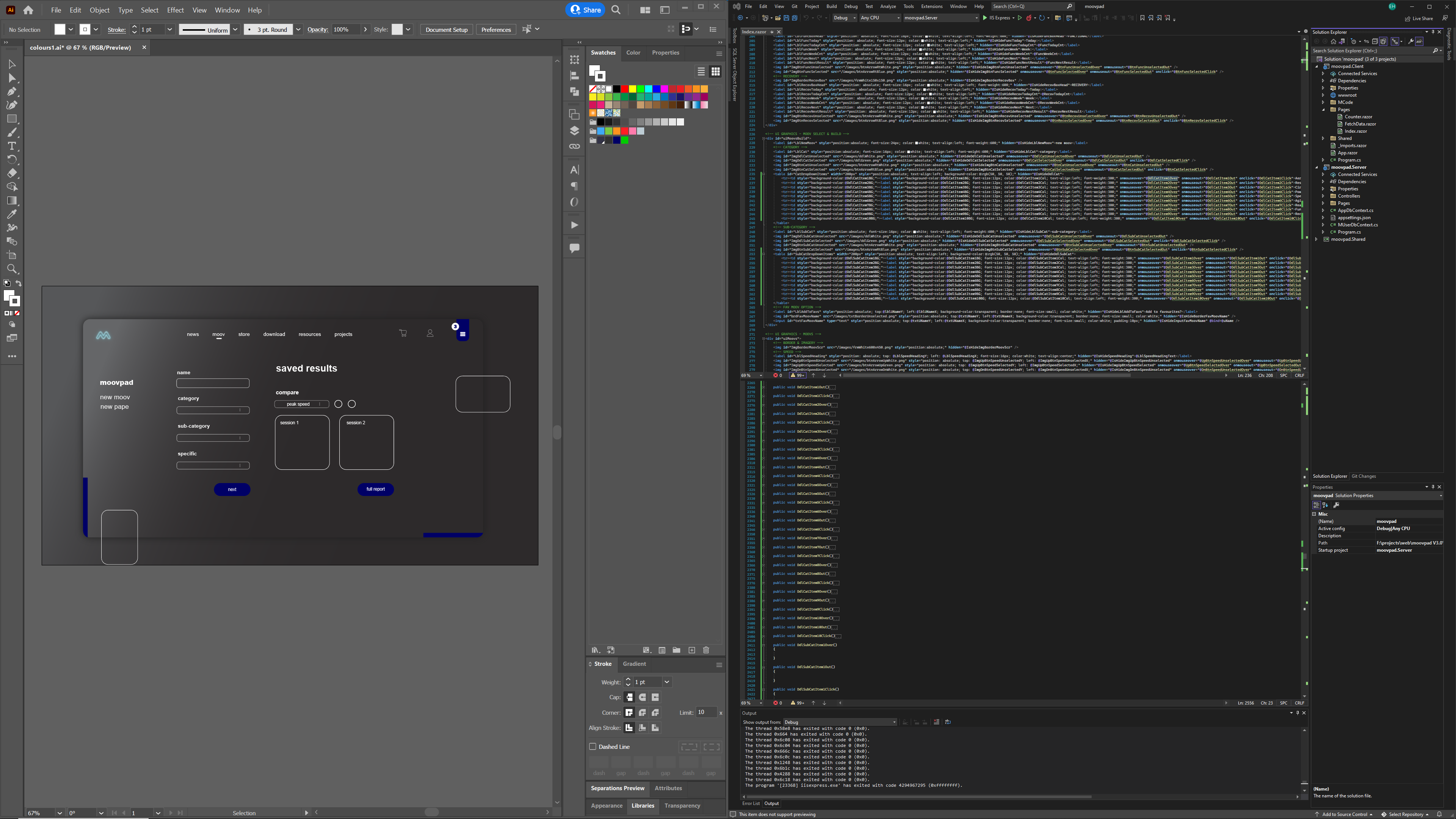Align stroke to inside
Viewport: 1456px width, 819px height.
click(643, 728)
